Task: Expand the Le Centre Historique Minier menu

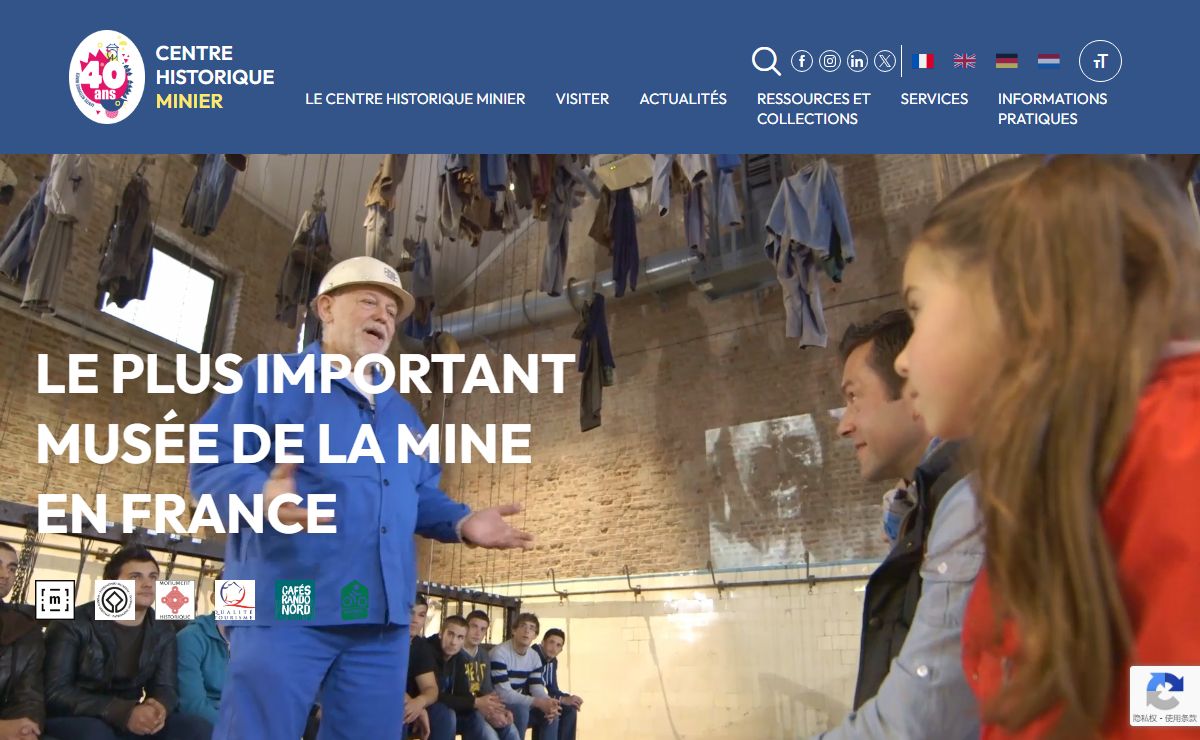Action: pos(415,99)
